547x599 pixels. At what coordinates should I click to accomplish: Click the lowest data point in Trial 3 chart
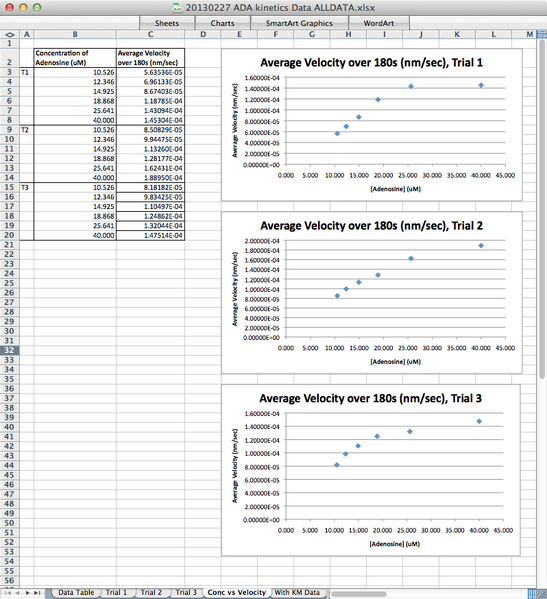[x=337, y=465]
